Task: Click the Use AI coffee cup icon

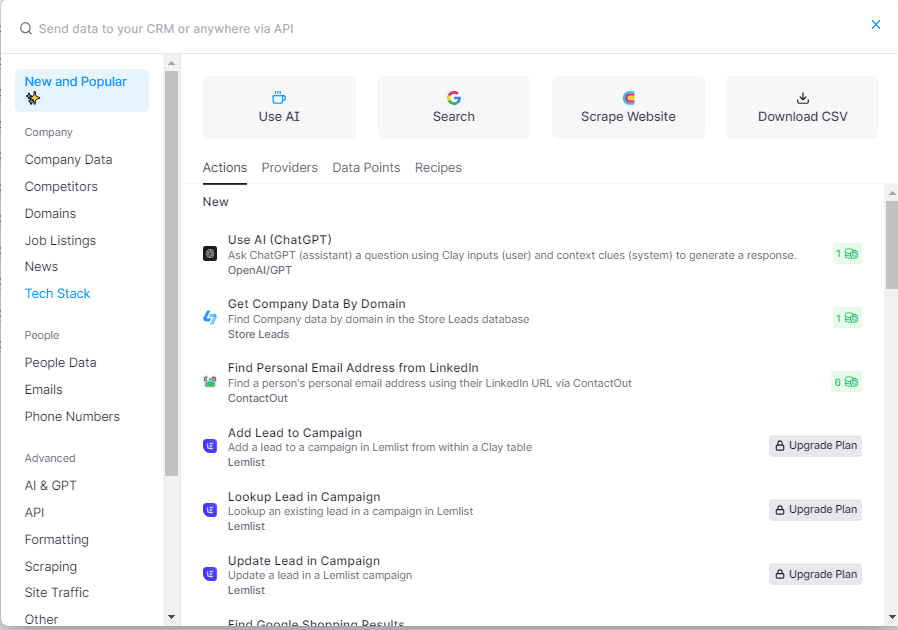Action: pos(279,97)
